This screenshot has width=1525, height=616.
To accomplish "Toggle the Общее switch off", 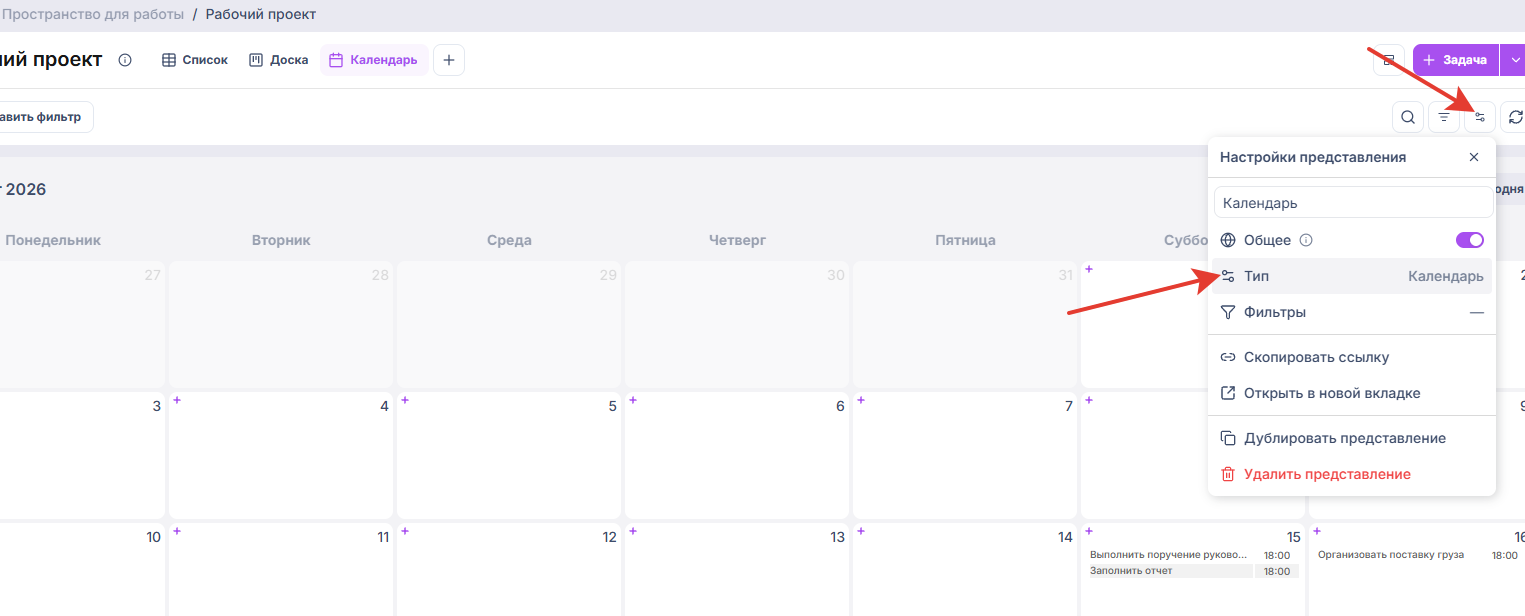I will pyautogui.click(x=1470, y=240).
